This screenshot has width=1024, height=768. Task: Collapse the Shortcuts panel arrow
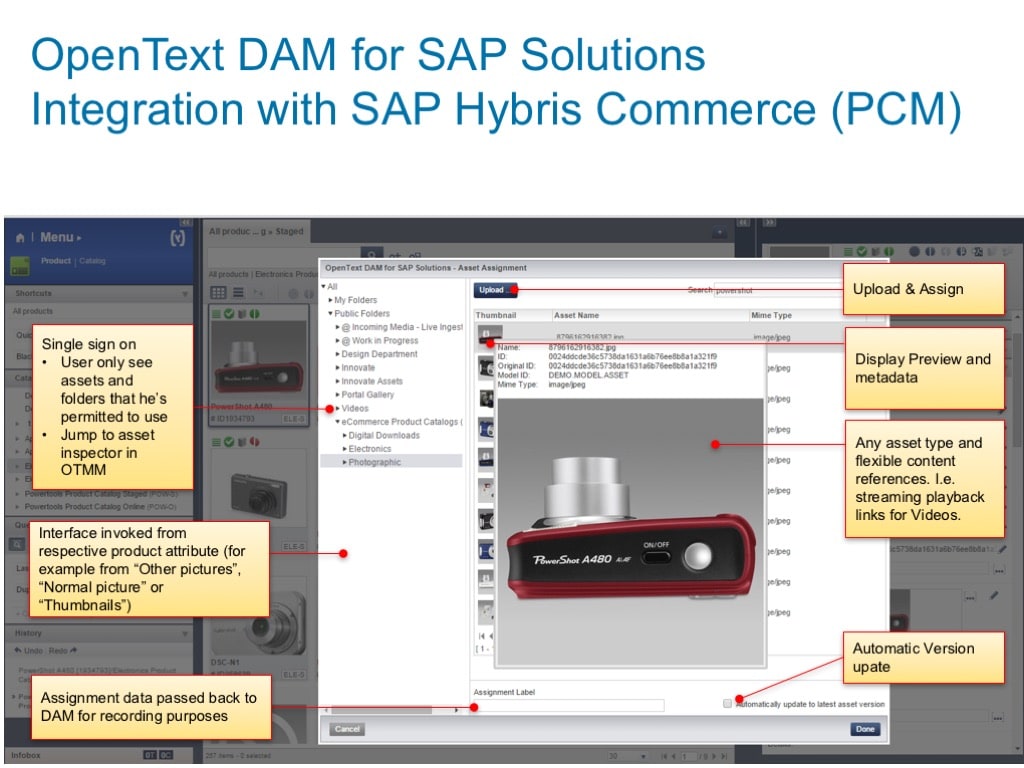(x=184, y=294)
